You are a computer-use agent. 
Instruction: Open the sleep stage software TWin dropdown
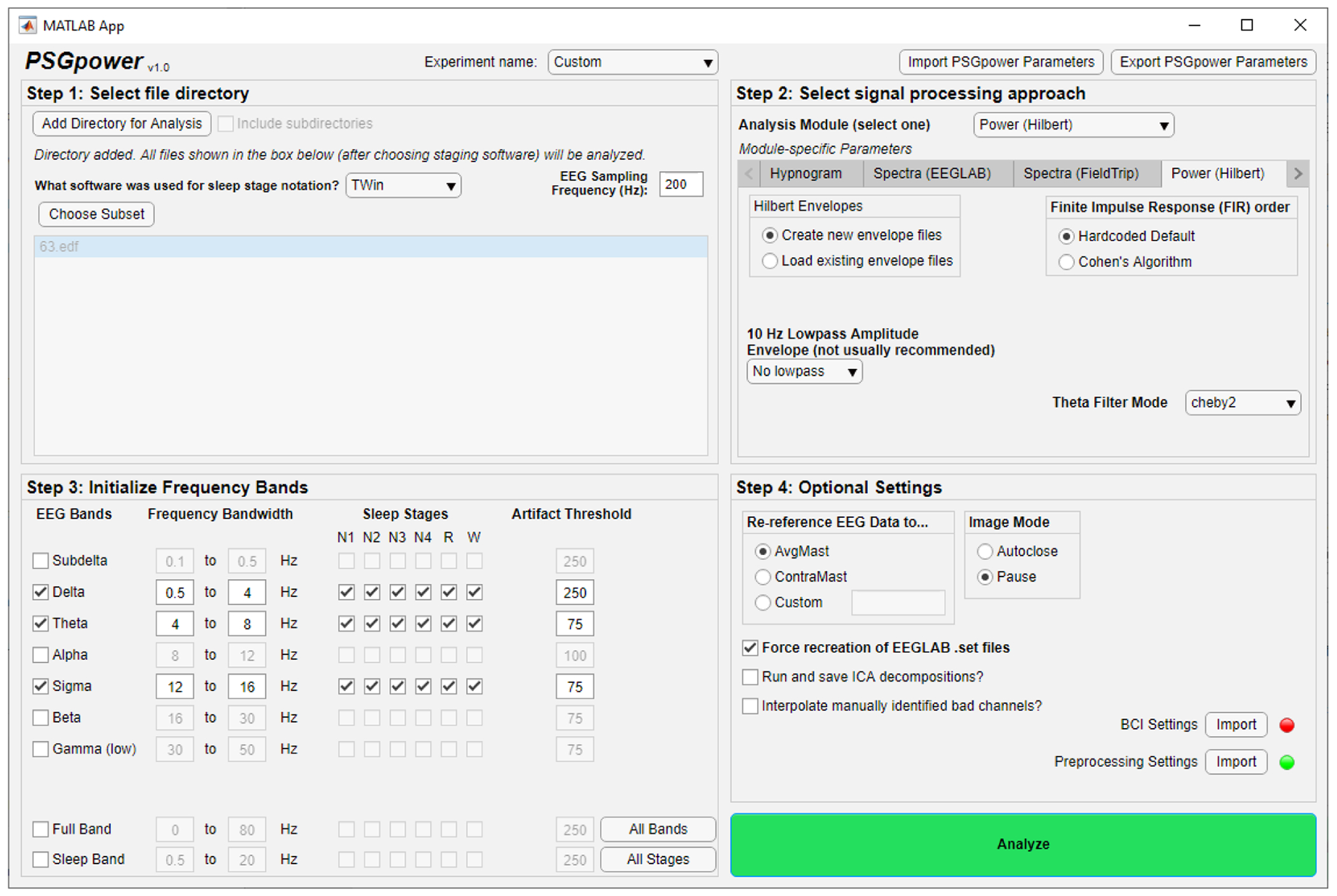tap(403, 185)
